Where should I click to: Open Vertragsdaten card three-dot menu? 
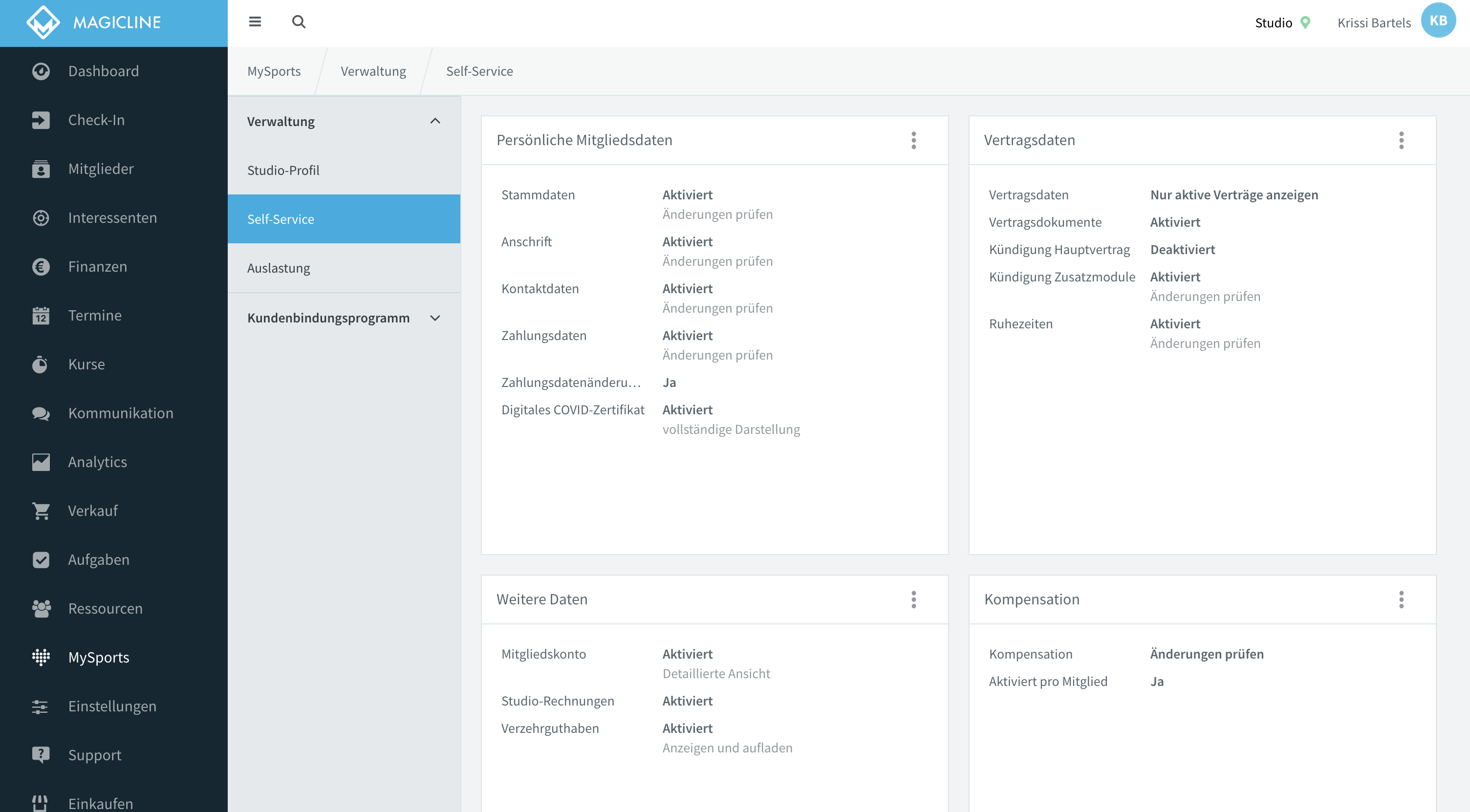point(1401,140)
